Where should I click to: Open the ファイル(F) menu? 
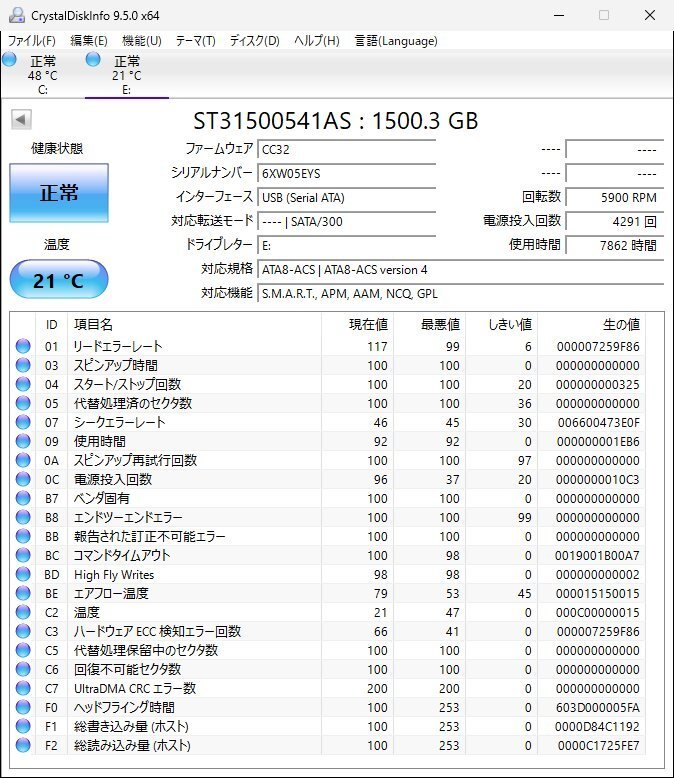point(32,41)
